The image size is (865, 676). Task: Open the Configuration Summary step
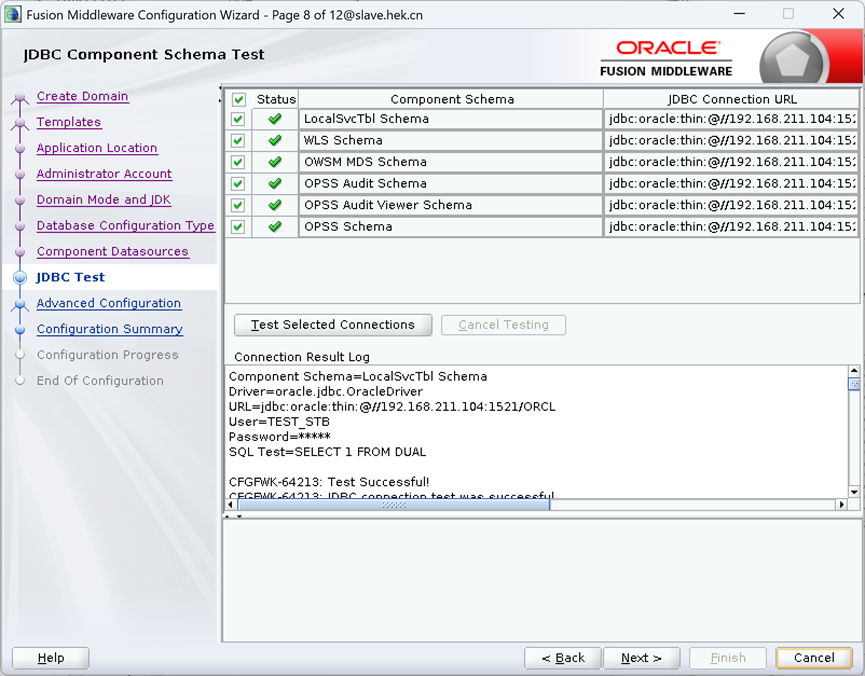point(110,329)
